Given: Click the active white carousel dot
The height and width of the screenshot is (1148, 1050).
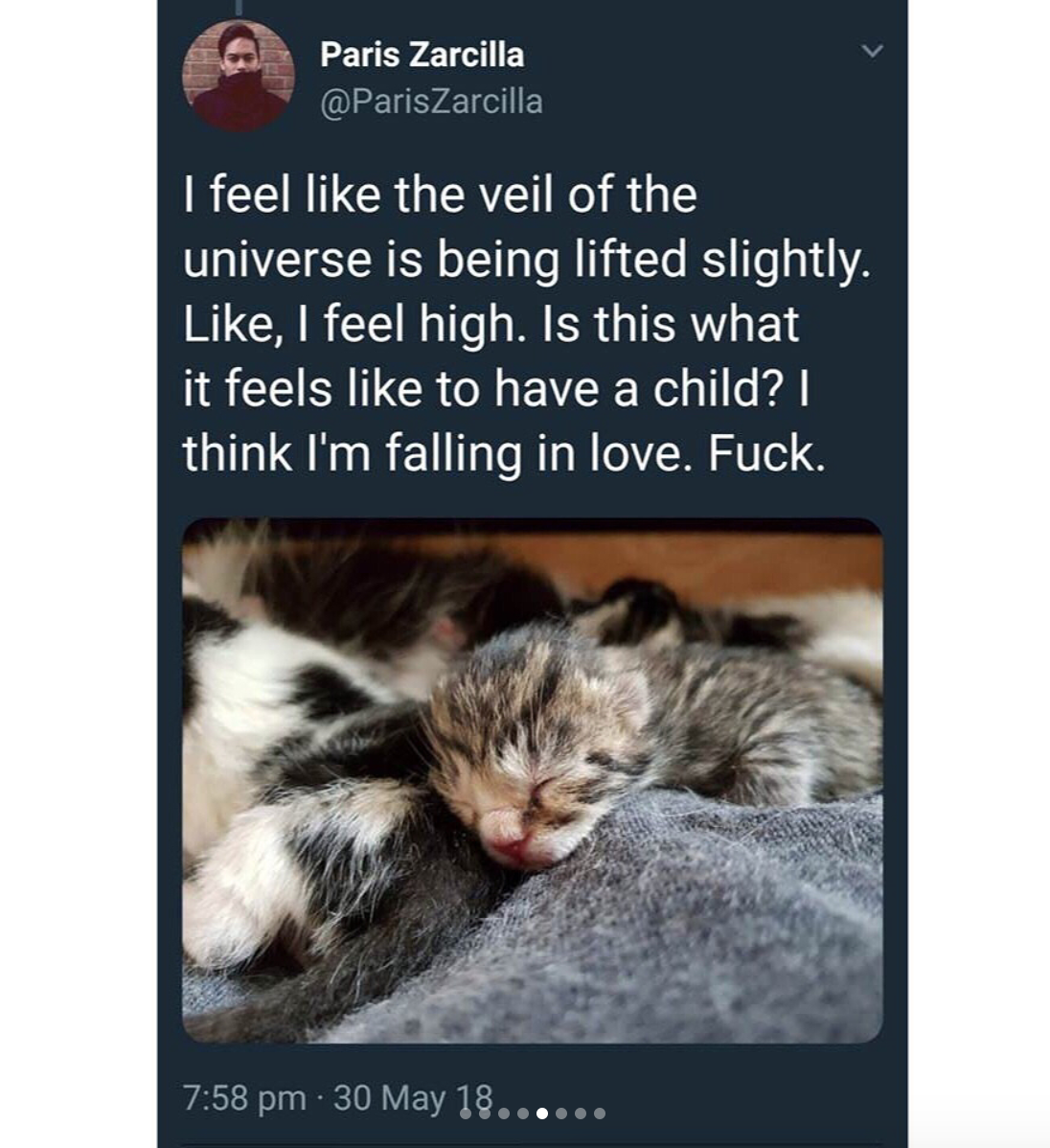Looking at the screenshot, I should coord(542,1114).
